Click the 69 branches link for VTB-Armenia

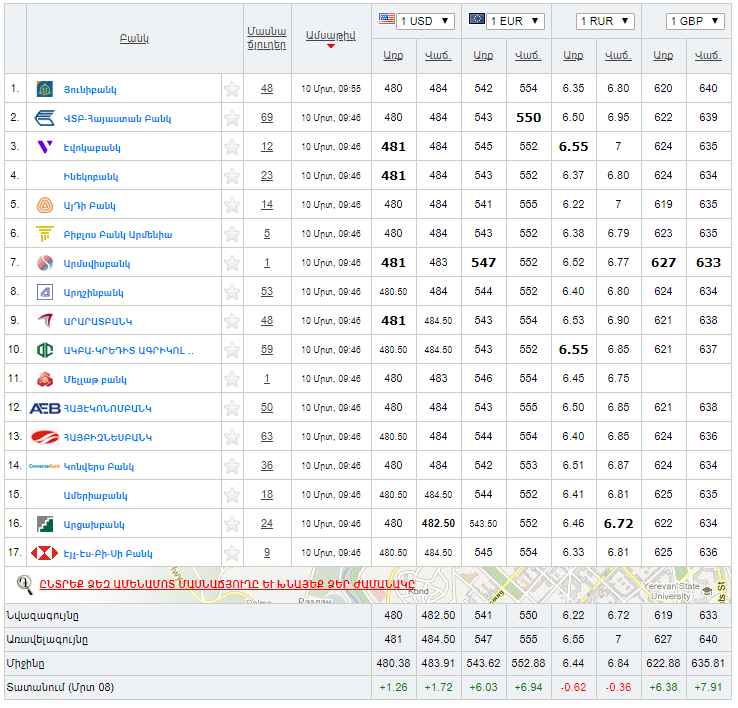tap(267, 118)
